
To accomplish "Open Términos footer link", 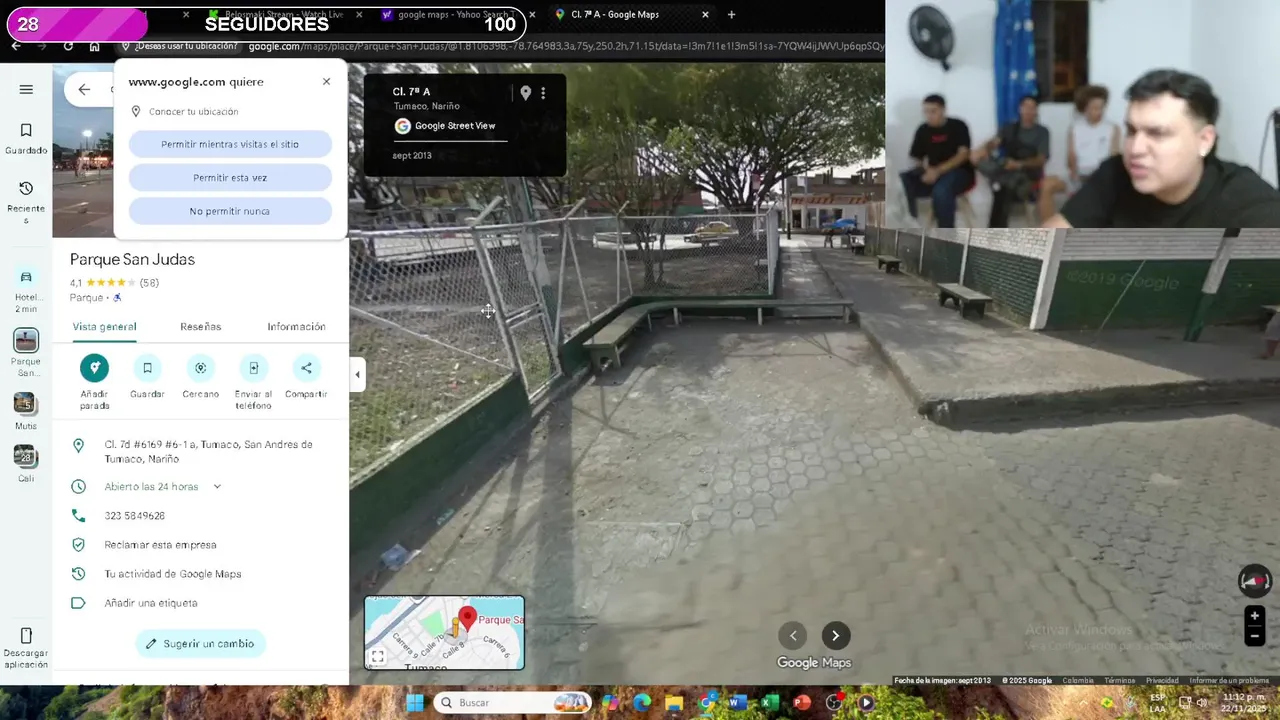I will (1120, 681).
